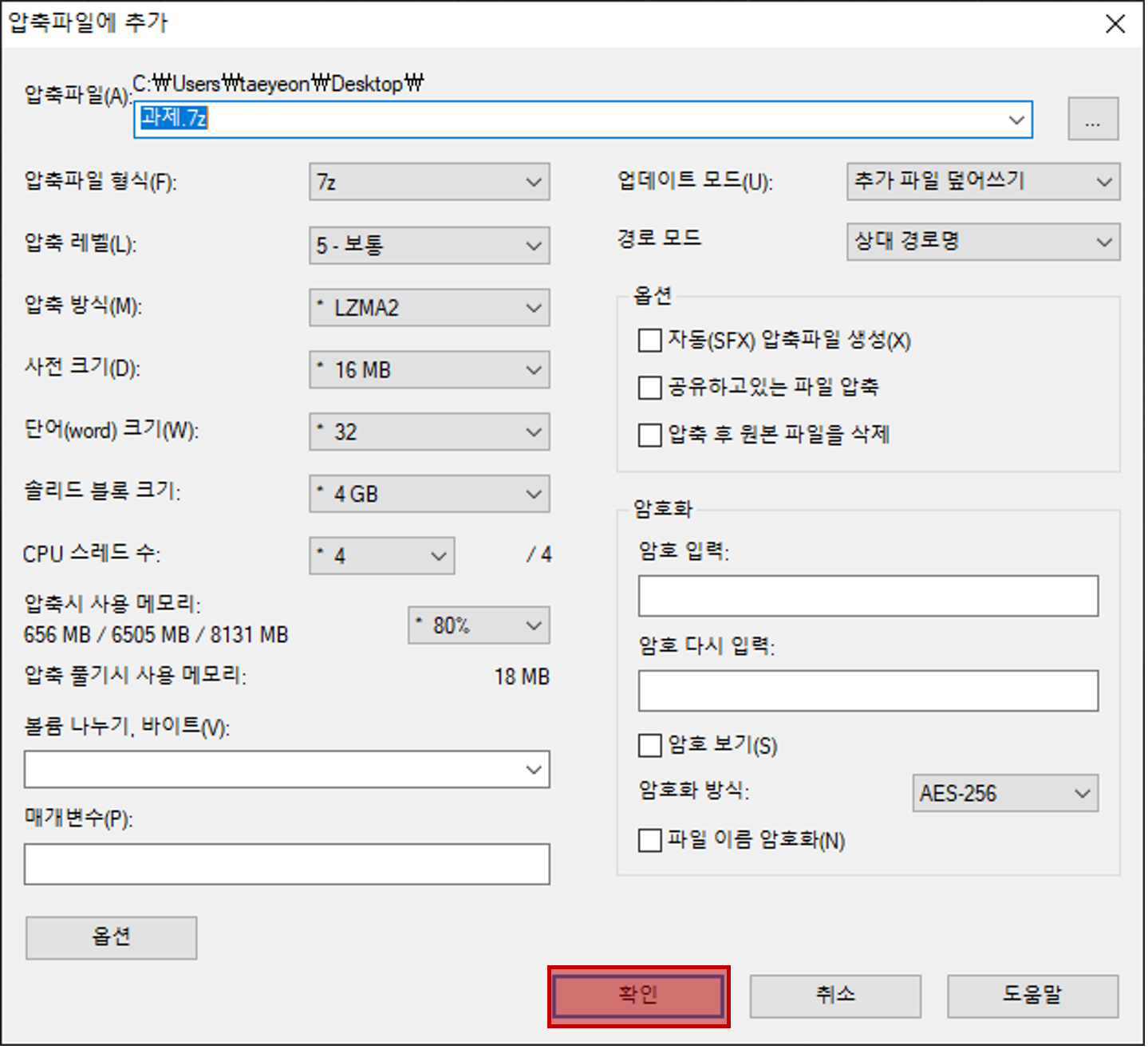Enable the SFX self-extracting archive checkbox
Image resolution: width=1148 pixels, height=1049 pixels.
[x=649, y=341]
